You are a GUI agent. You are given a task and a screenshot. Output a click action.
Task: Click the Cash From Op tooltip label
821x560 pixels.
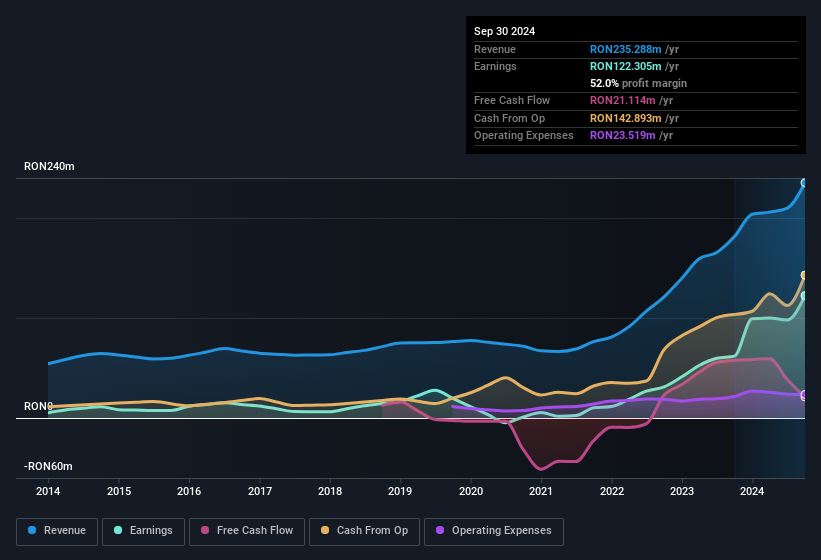509,118
